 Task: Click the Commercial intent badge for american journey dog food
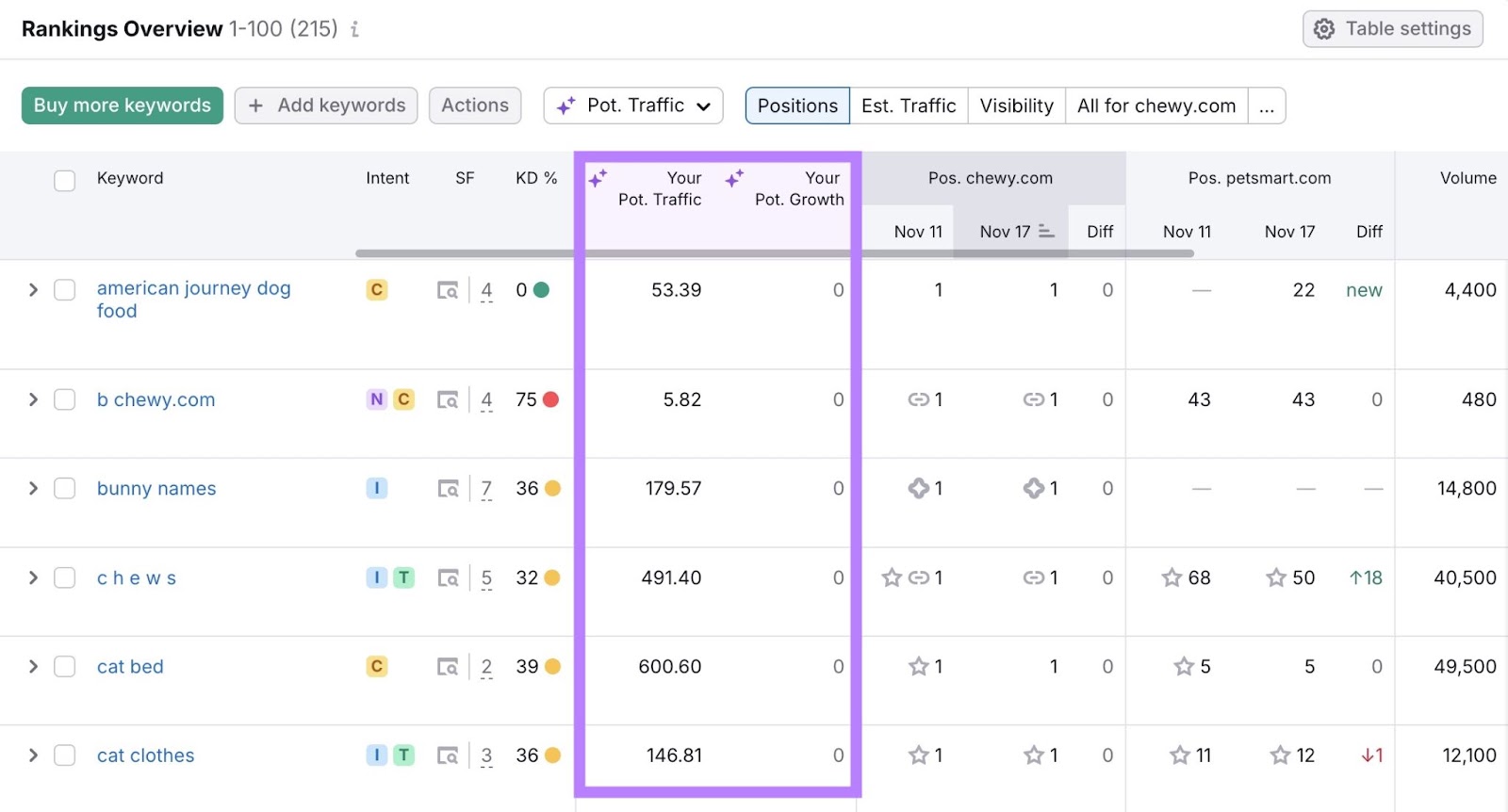tap(377, 290)
